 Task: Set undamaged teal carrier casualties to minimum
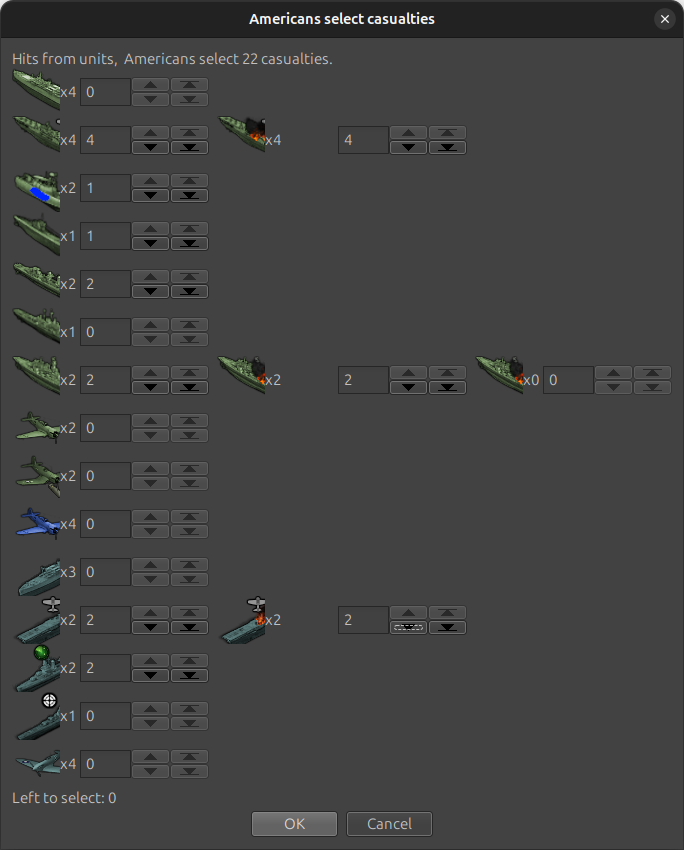tap(190, 627)
